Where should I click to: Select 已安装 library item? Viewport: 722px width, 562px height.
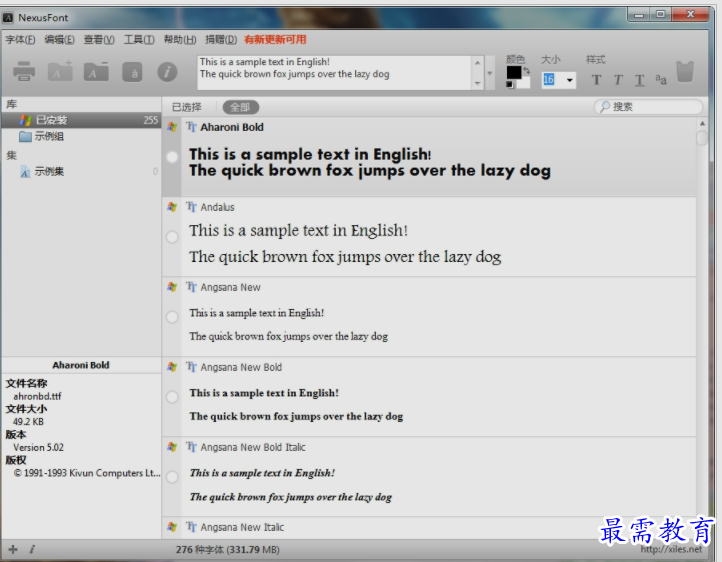tap(82, 120)
